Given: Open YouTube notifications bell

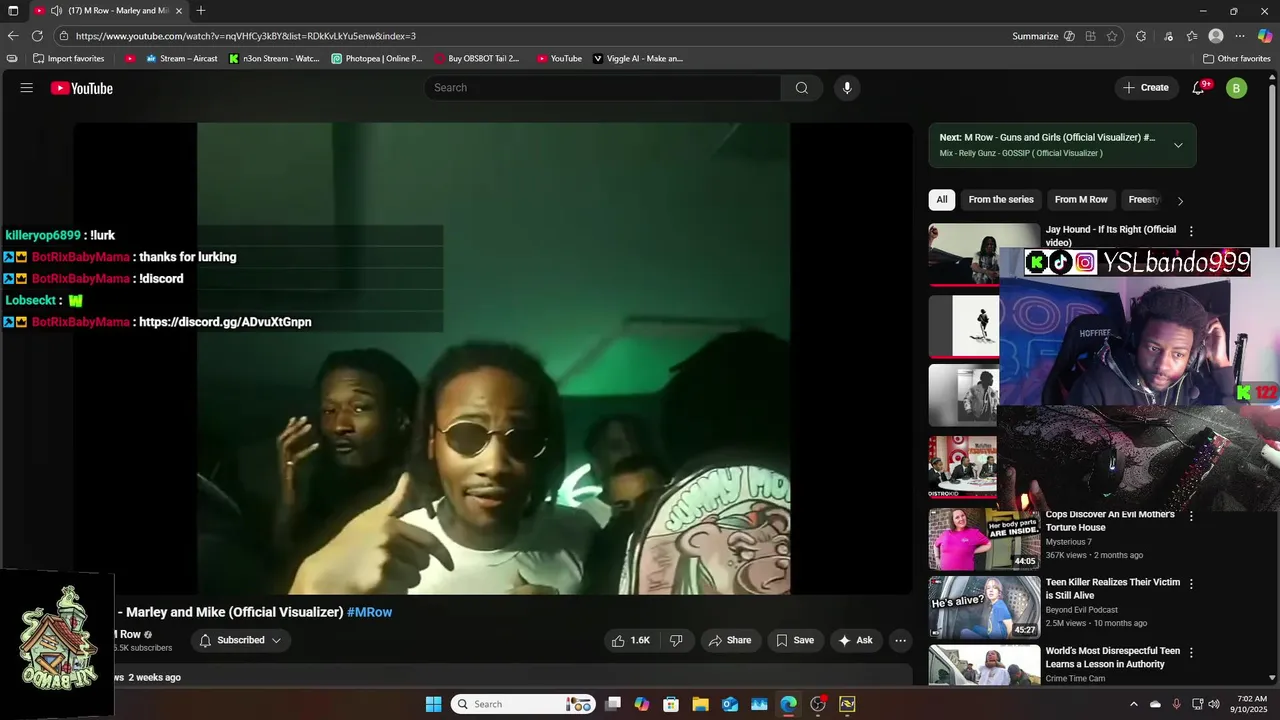Looking at the screenshot, I should [x=1198, y=88].
